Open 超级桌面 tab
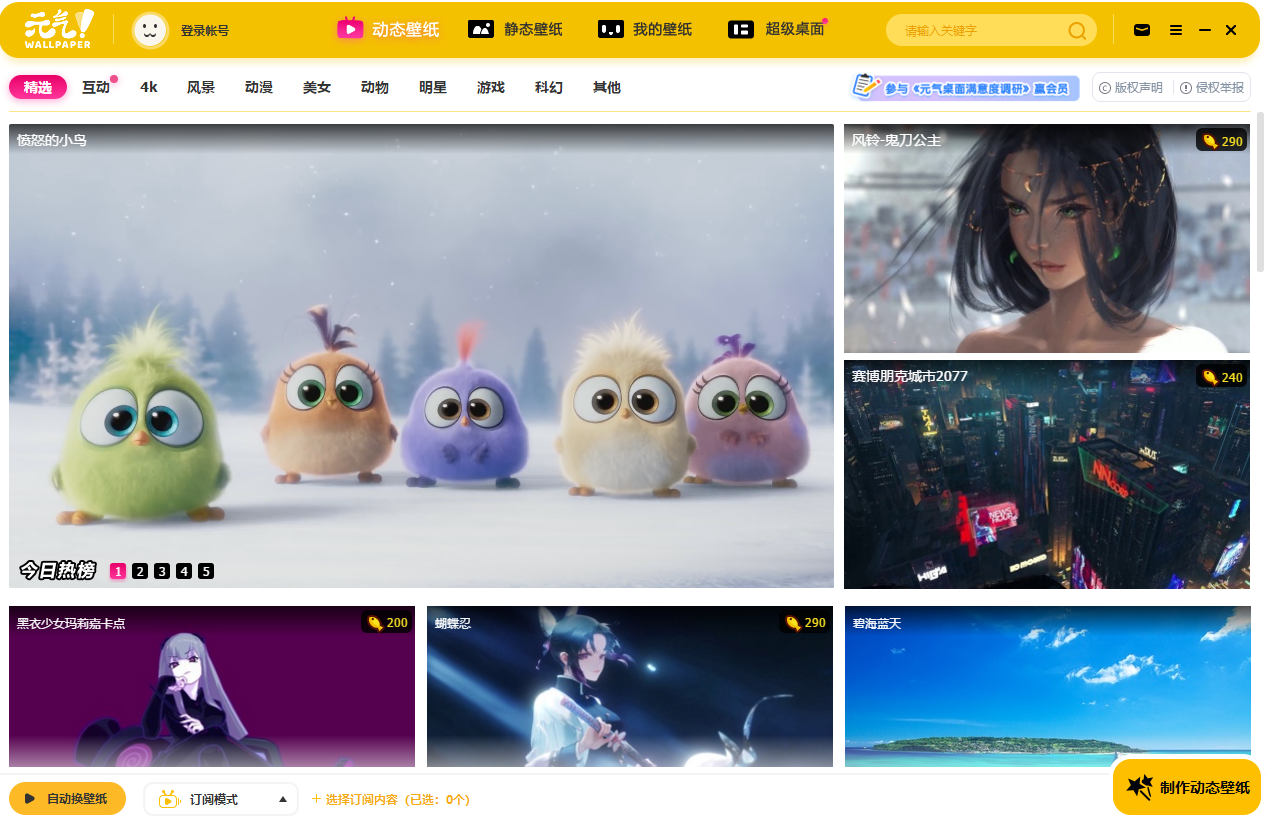The image size is (1266, 817). [x=777, y=29]
